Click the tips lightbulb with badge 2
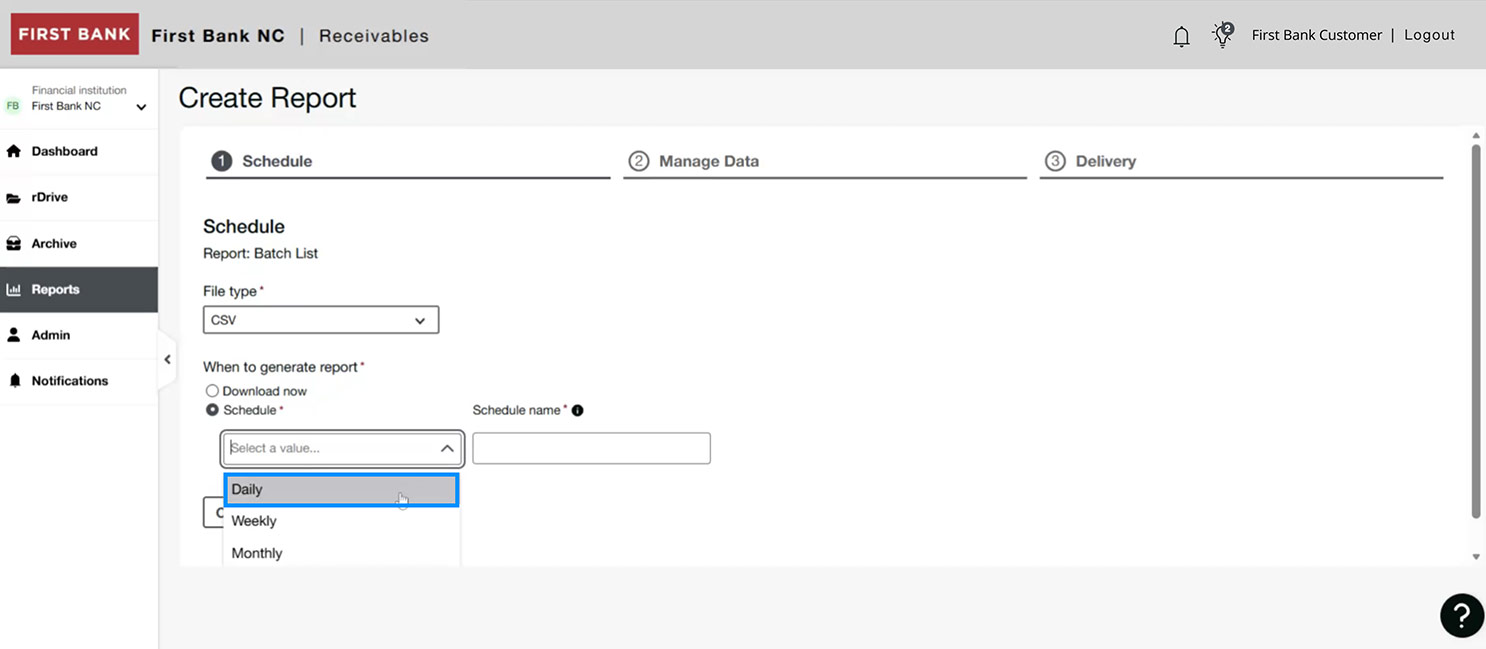 pos(1222,34)
